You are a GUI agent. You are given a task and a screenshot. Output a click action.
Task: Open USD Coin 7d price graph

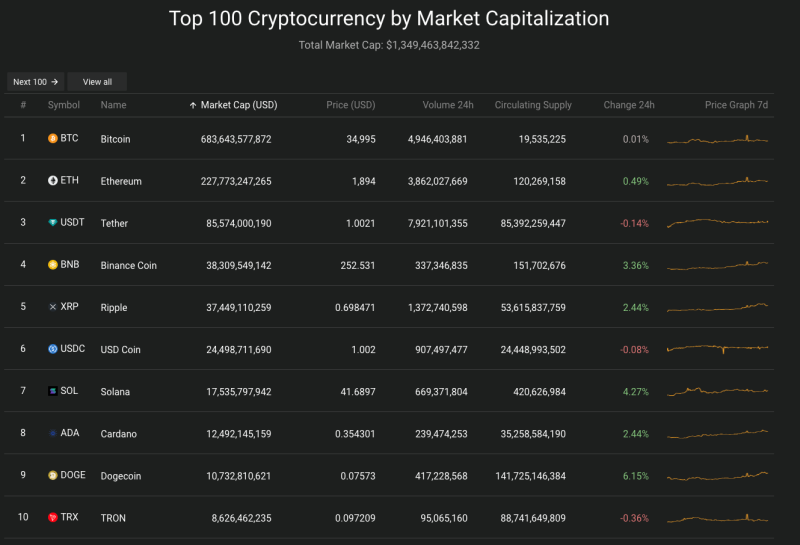click(x=717, y=349)
